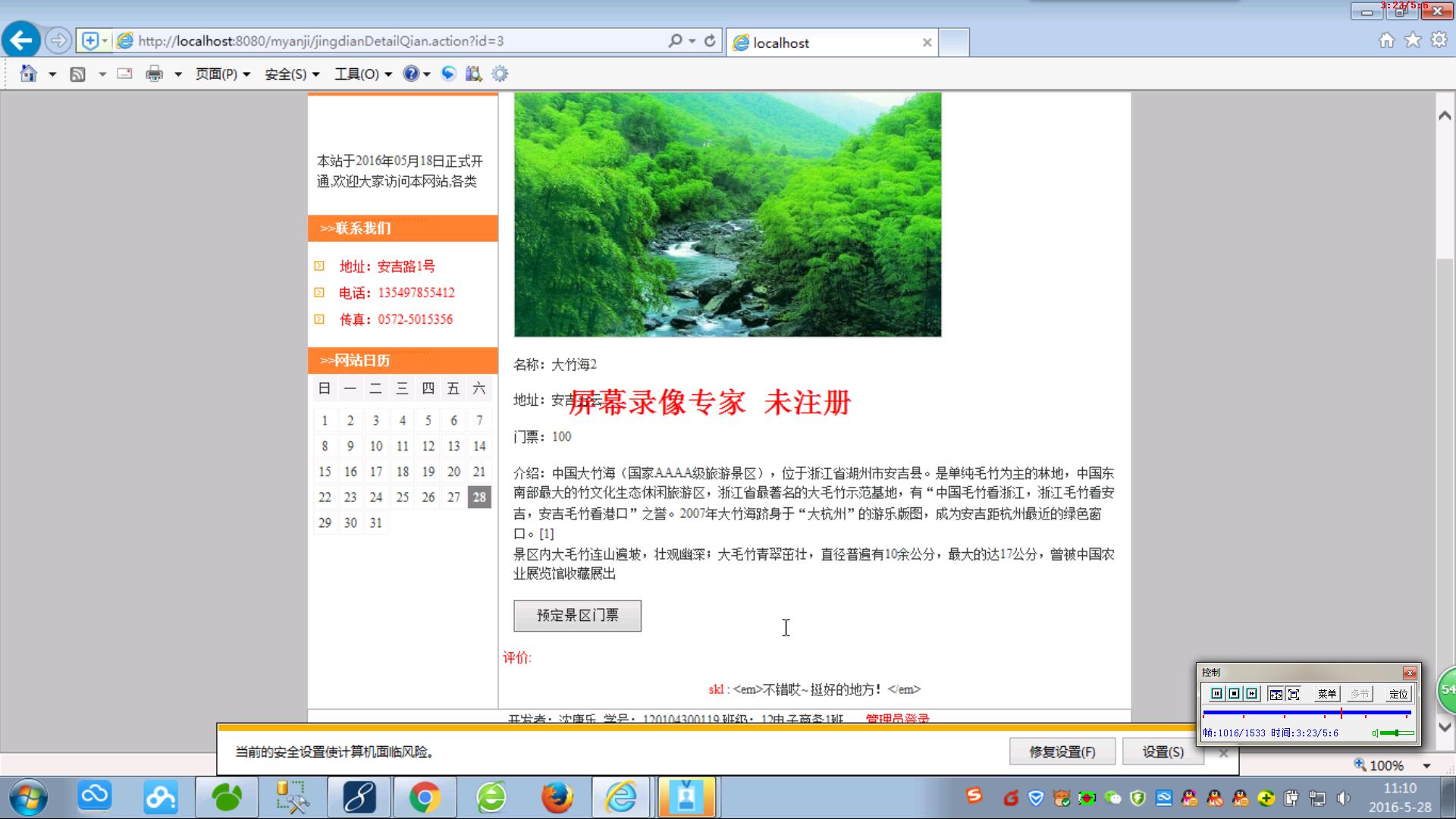The image size is (1456, 819).
Task: Open a new blank tab
Action: pyautogui.click(x=954, y=42)
